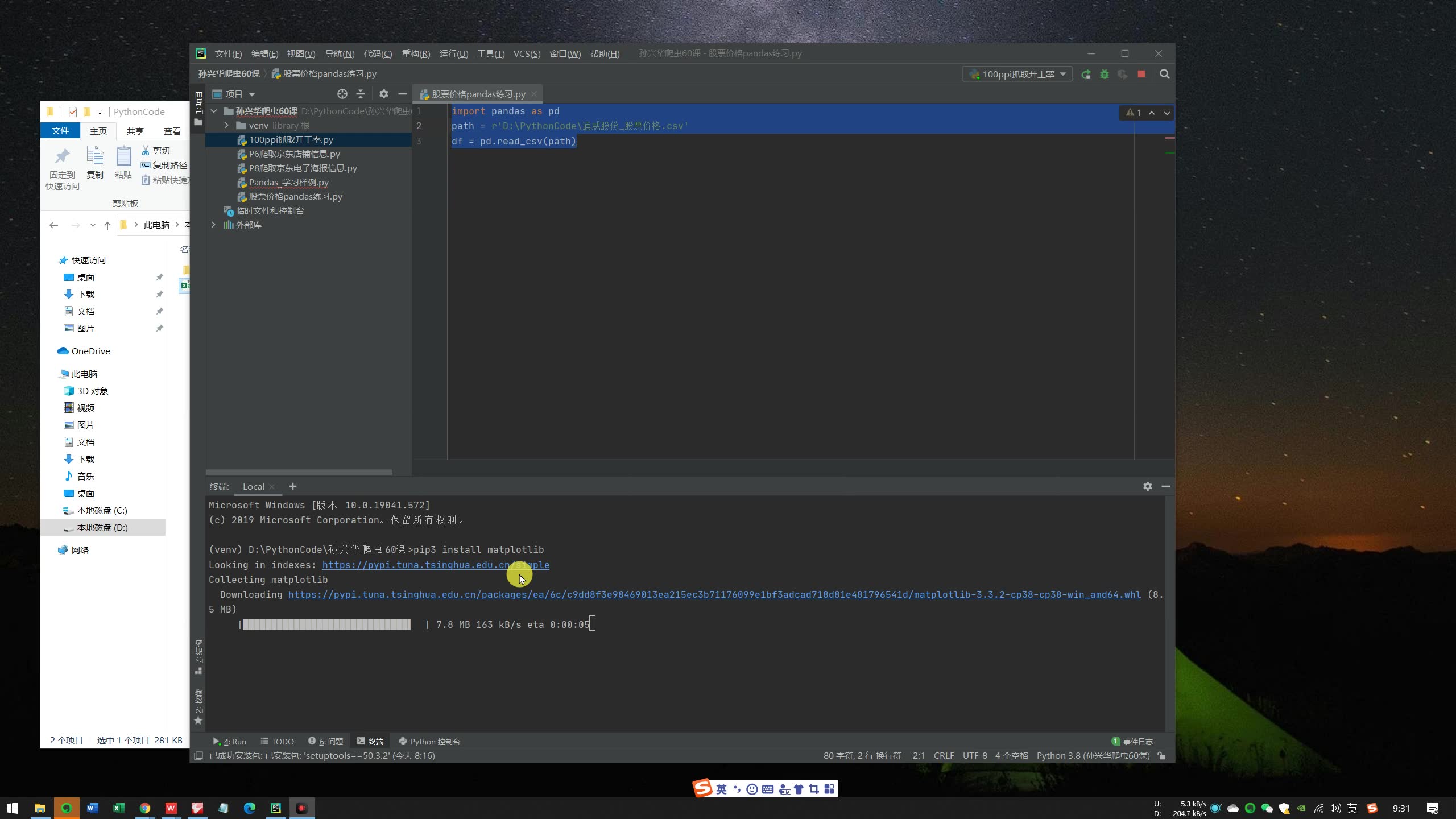Open the 4: Run tool window

(x=229, y=742)
